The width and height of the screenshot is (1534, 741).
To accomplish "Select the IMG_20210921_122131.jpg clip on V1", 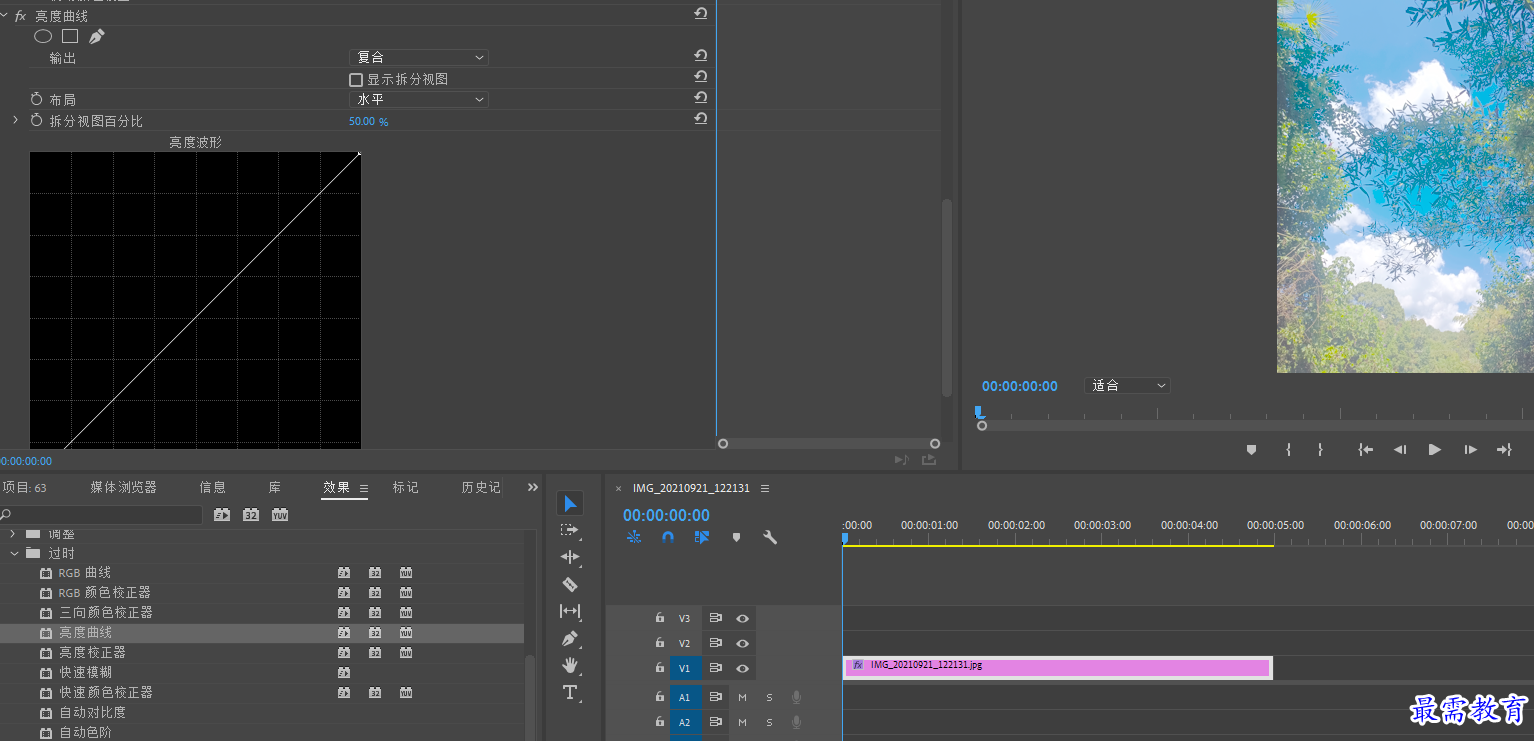I will (x=1058, y=667).
